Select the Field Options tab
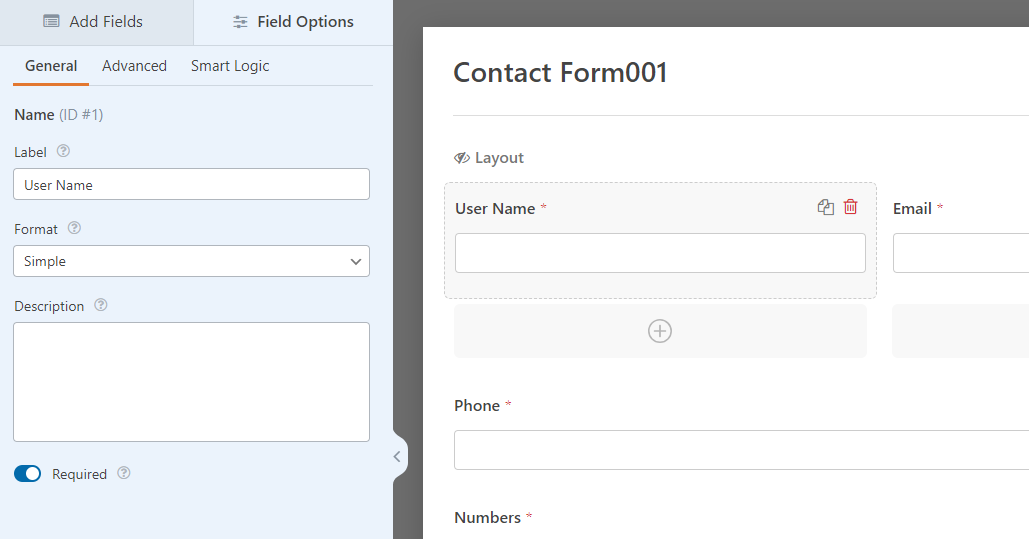 [x=293, y=22]
